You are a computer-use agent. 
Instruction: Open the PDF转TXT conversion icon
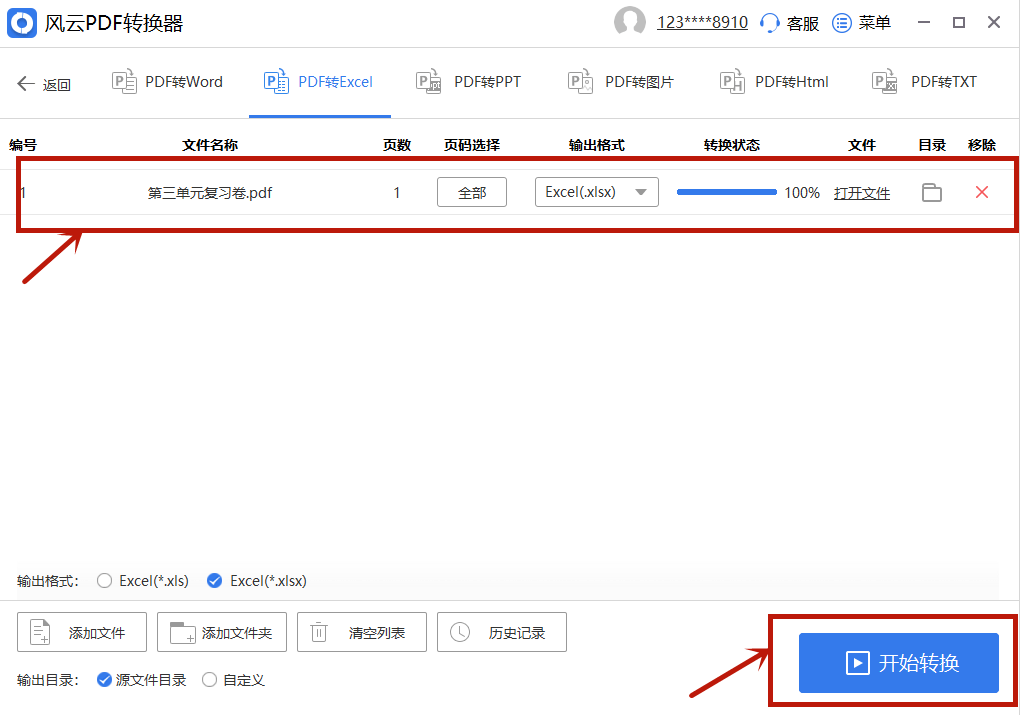point(884,82)
